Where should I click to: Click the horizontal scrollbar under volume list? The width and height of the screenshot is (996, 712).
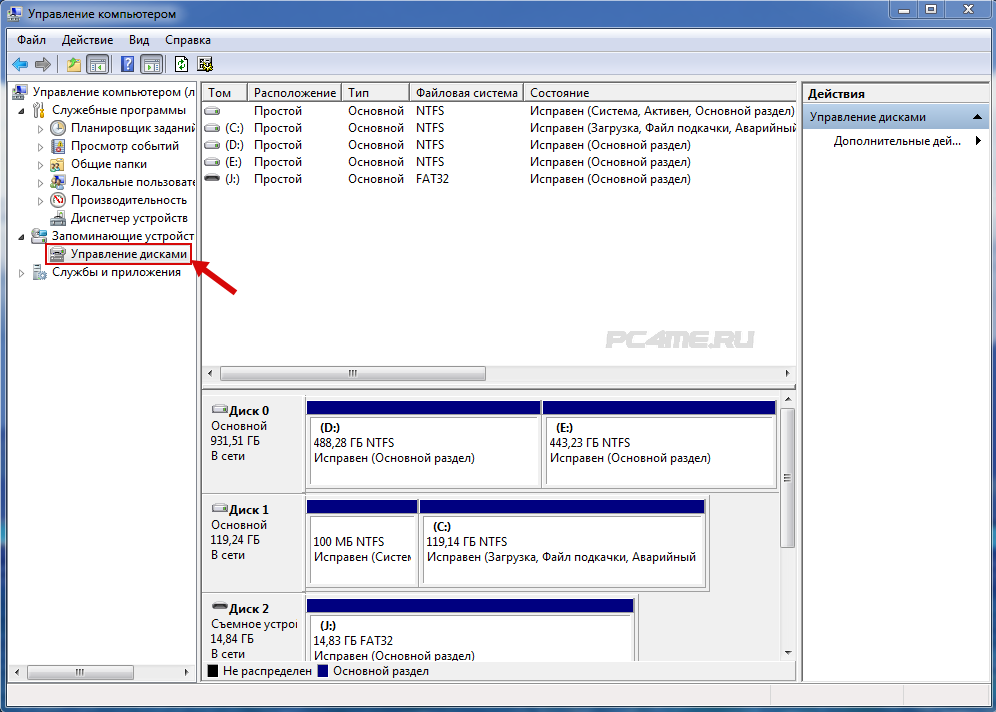(x=352, y=373)
